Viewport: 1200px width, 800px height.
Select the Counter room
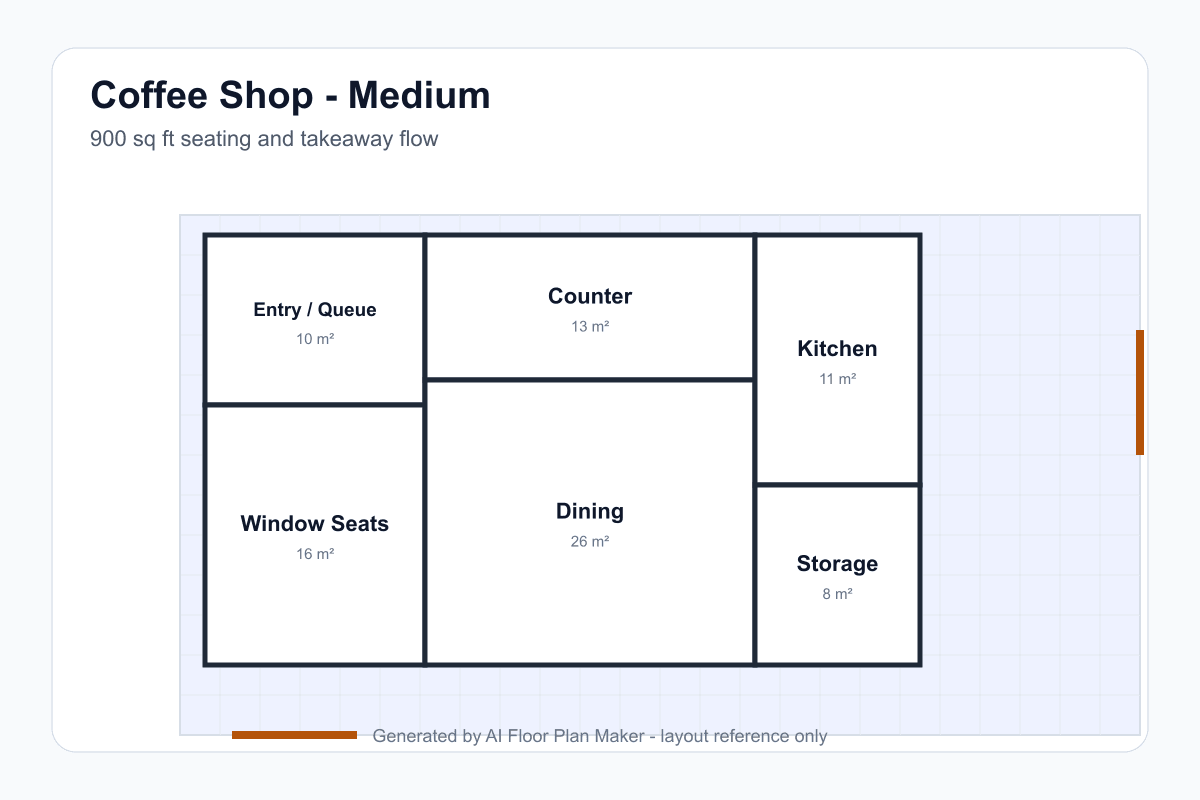point(590,307)
